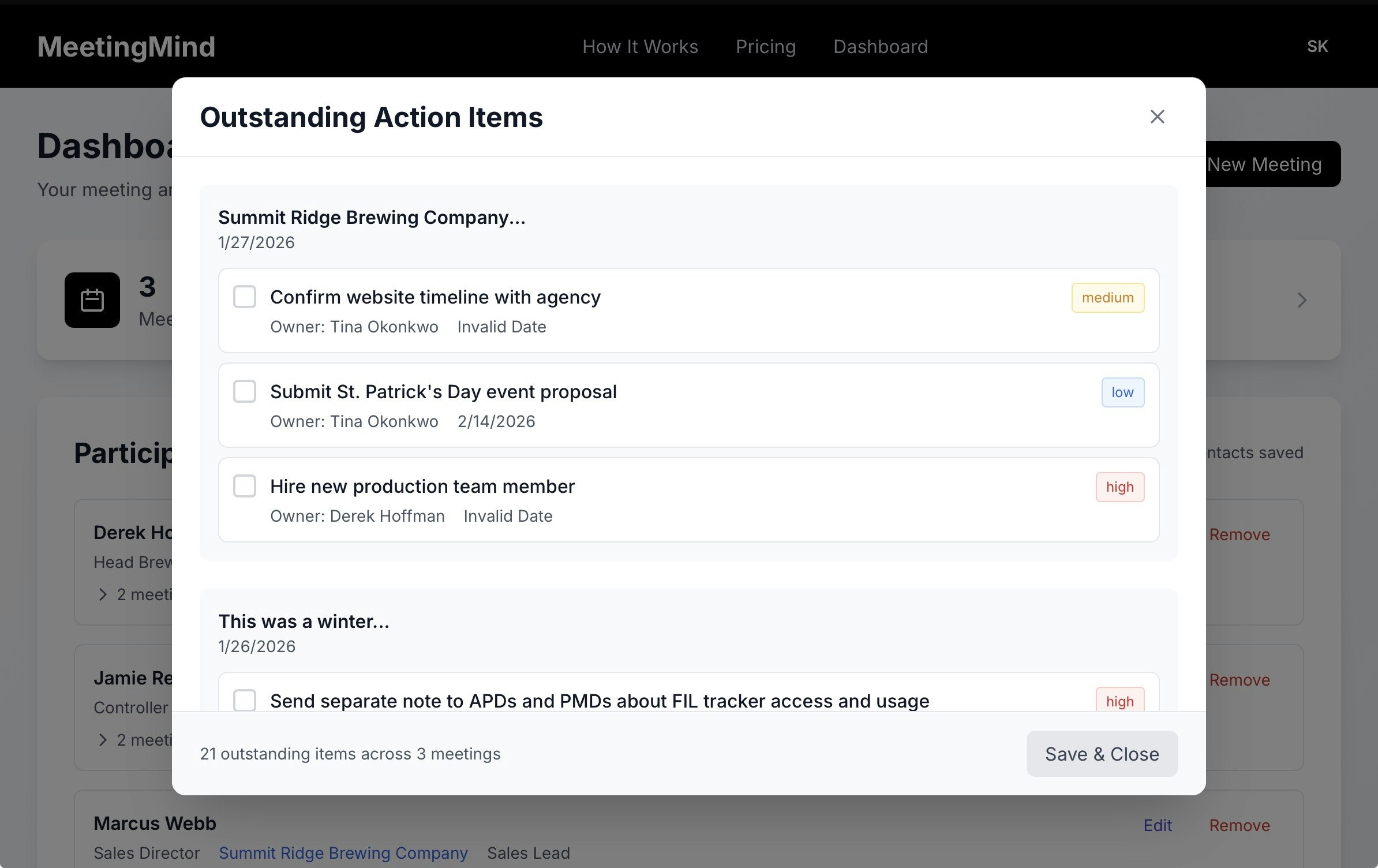Mark Hire new production team member done
Image resolution: width=1378 pixels, height=868 pixels.
(245, 486)
